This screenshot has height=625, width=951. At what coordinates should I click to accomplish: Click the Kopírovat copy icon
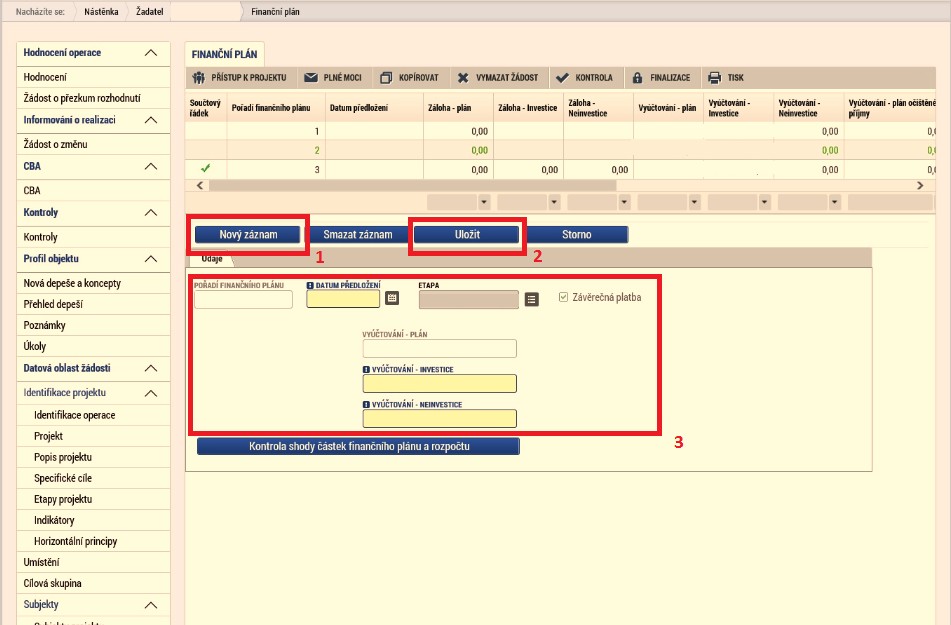(386, 78)
